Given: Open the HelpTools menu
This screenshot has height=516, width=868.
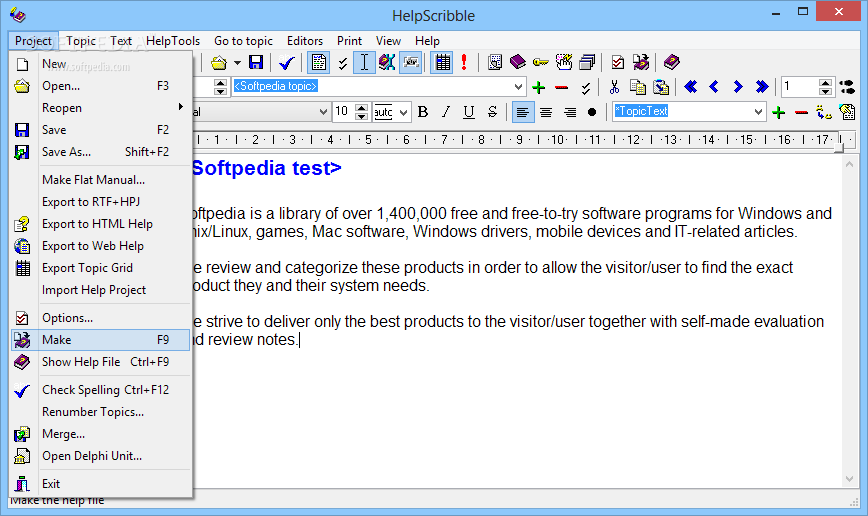Looking at the screenshot, I should pyautogui.click(x=173, y=41).
